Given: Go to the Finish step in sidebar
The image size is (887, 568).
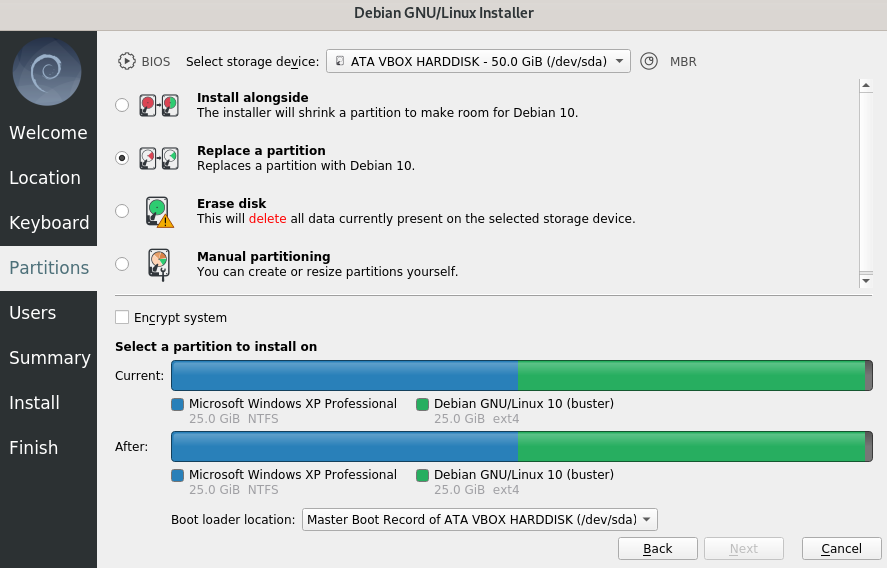Looking at the screenshot, I should click(48, 448).
